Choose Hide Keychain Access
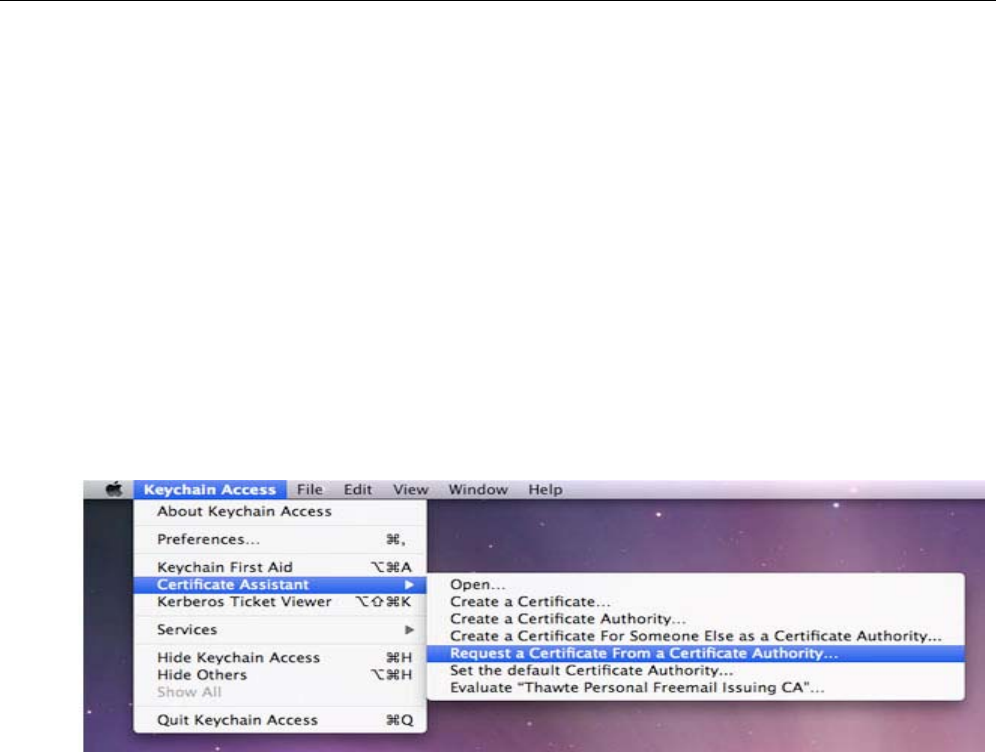Screen dimensions: 996x752 [280, 657]
